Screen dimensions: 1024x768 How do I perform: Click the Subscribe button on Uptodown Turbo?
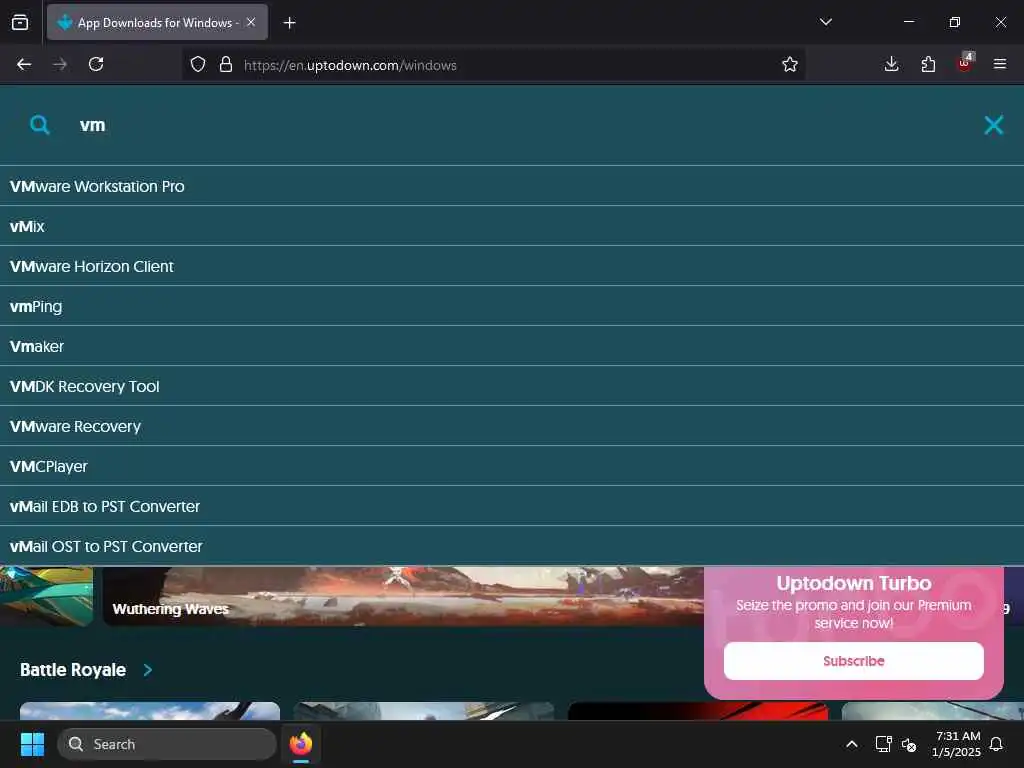click(854, 661)
